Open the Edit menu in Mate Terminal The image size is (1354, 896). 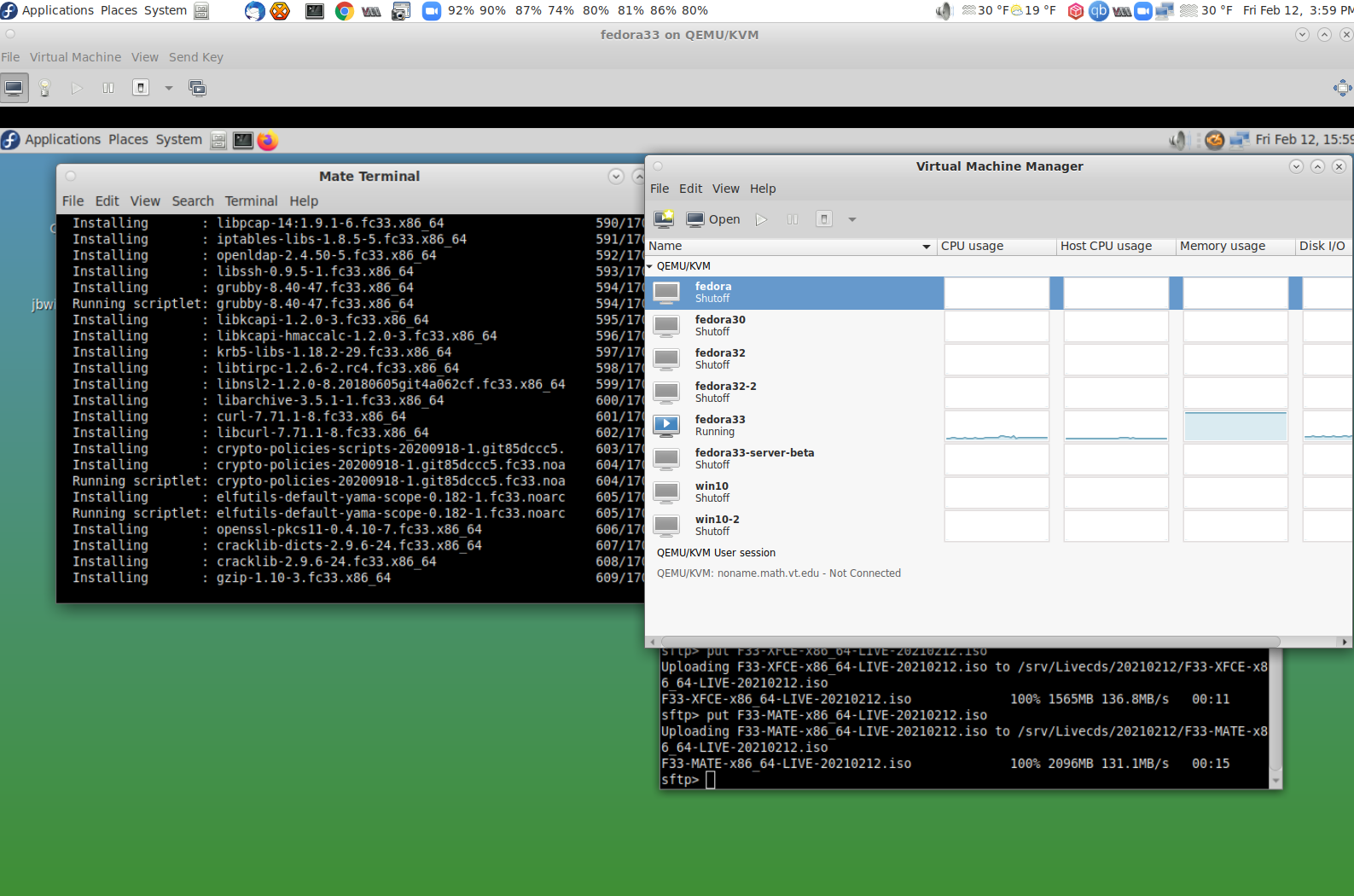click(107, 201)
